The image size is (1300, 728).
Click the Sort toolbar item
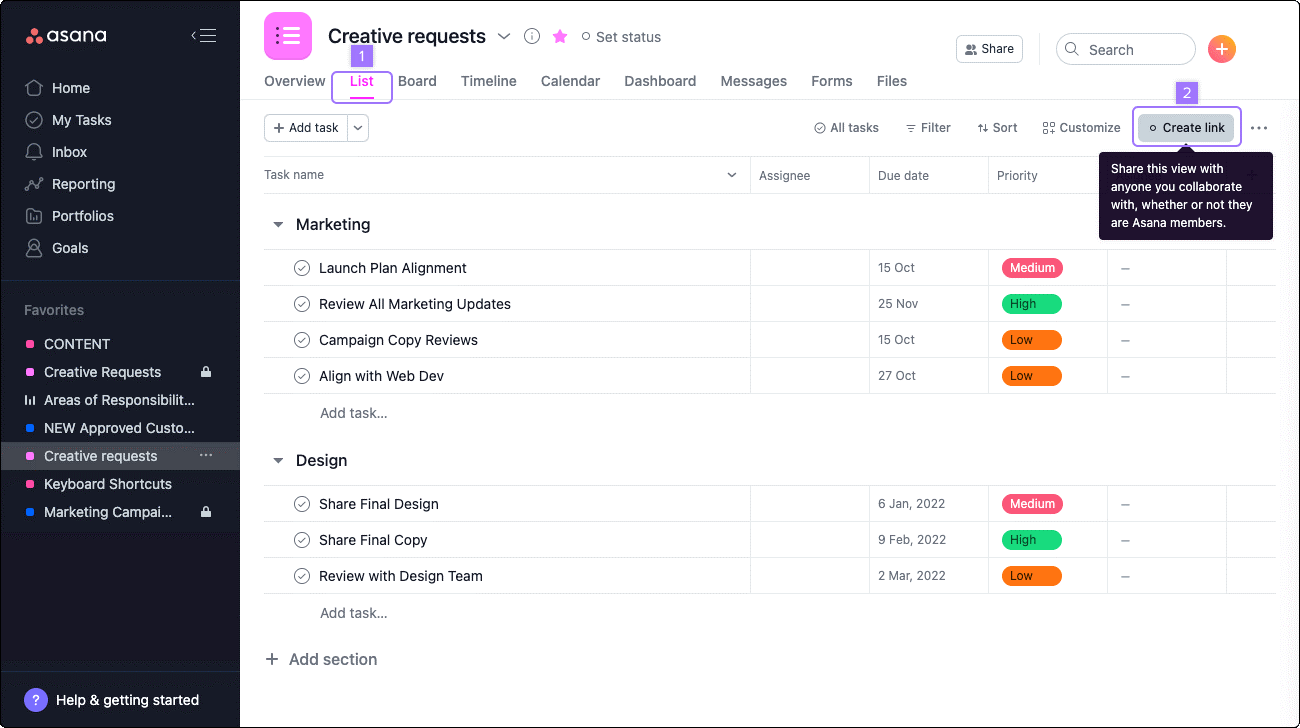click(x=997, y=128)
